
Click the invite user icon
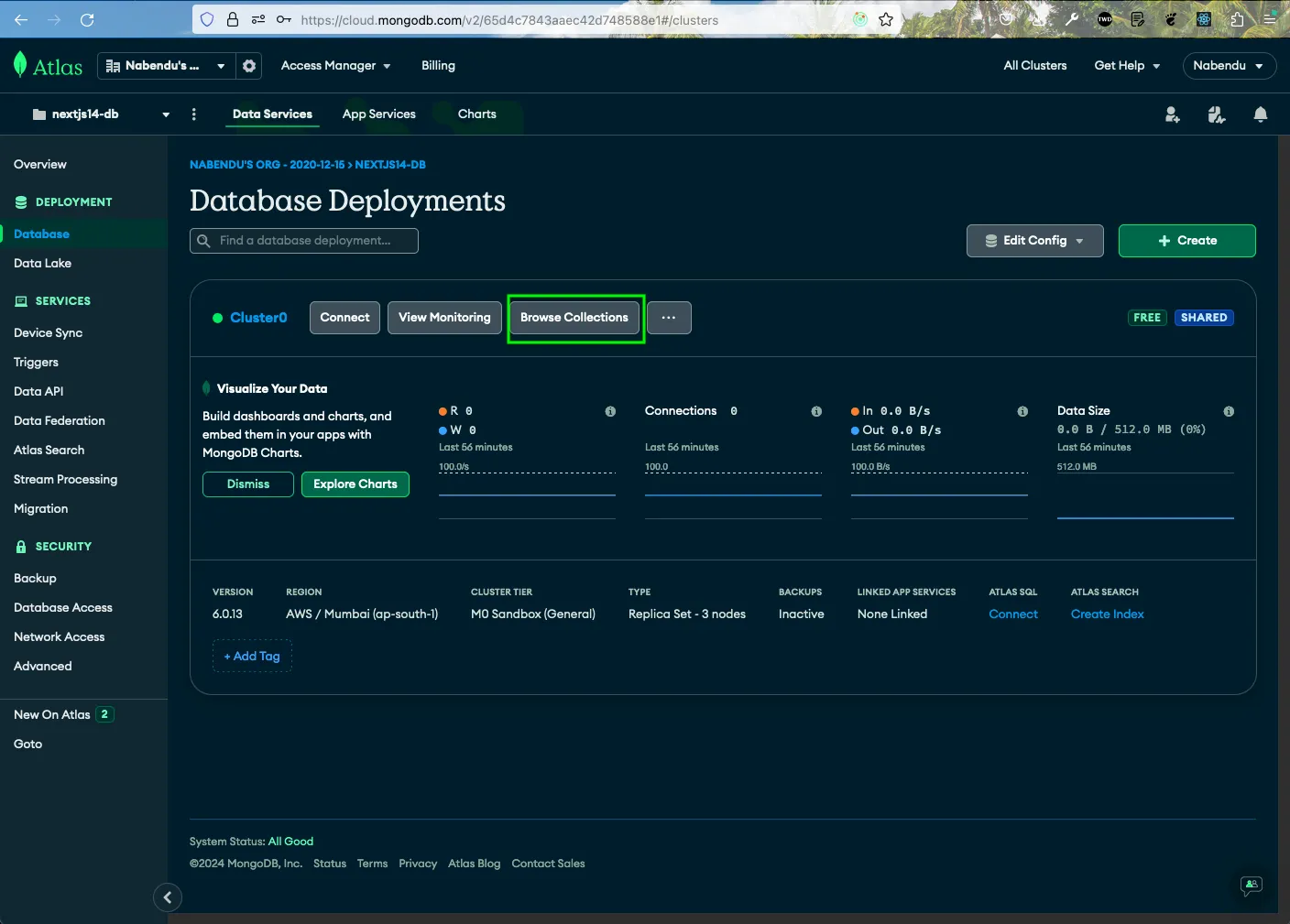tap(1172, 114)
